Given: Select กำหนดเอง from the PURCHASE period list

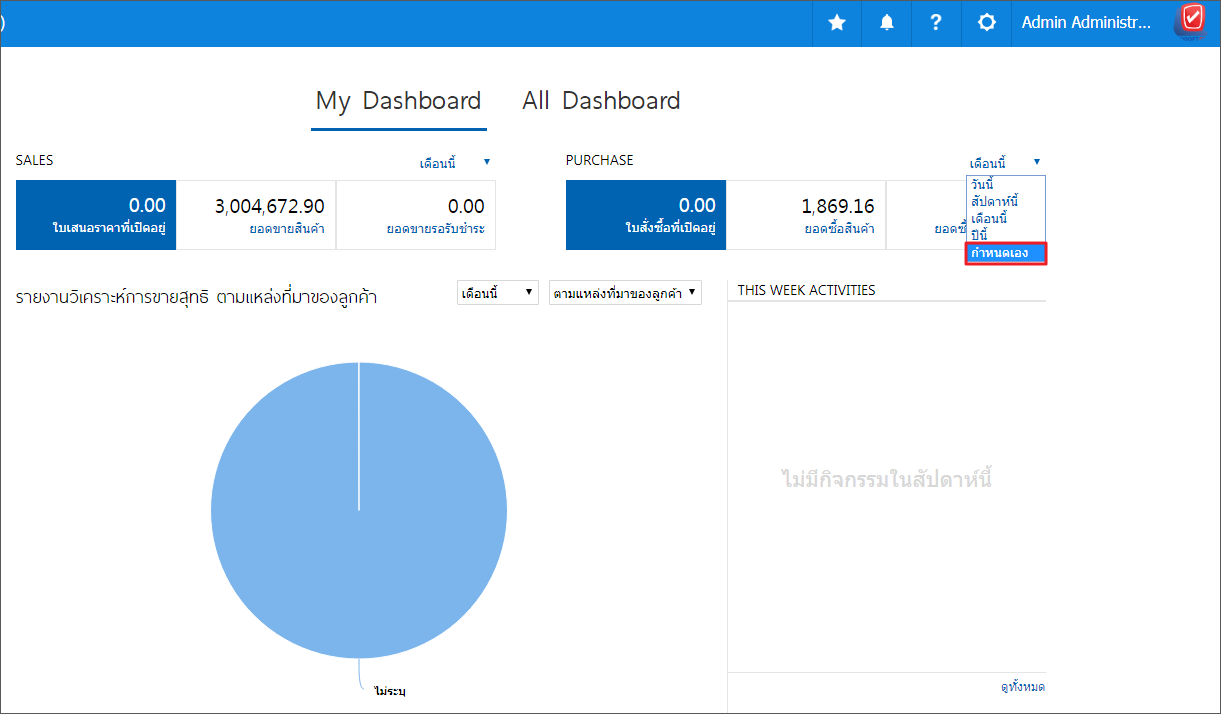Looking at the screenshot, I should 1005,254.
